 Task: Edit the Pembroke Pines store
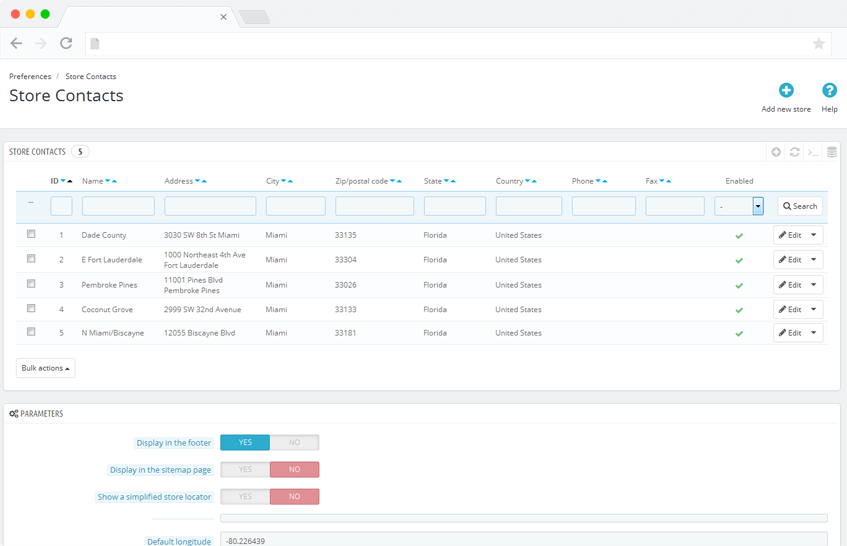point(790,285)
